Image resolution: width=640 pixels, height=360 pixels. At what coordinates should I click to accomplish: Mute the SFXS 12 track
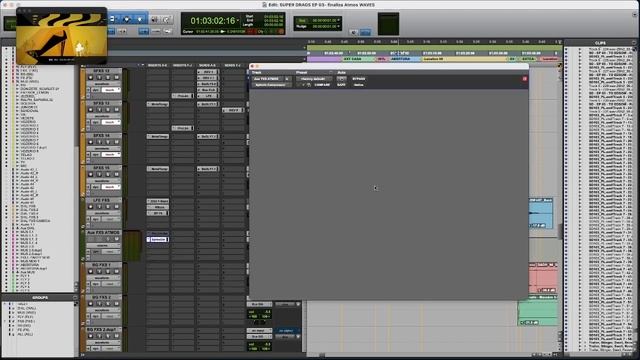coord(116,77)
